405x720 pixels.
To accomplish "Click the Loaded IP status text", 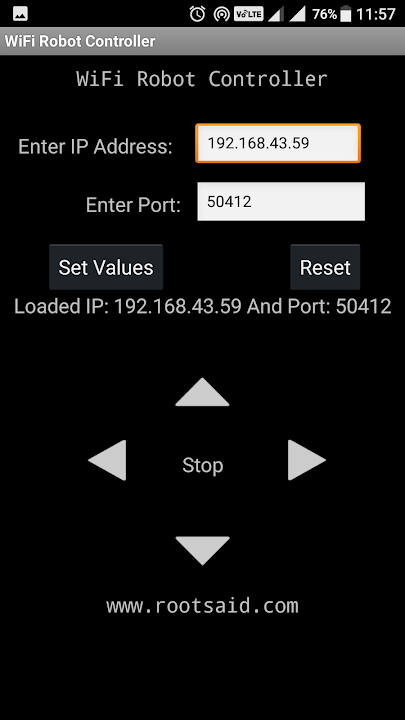I will 202,306.
